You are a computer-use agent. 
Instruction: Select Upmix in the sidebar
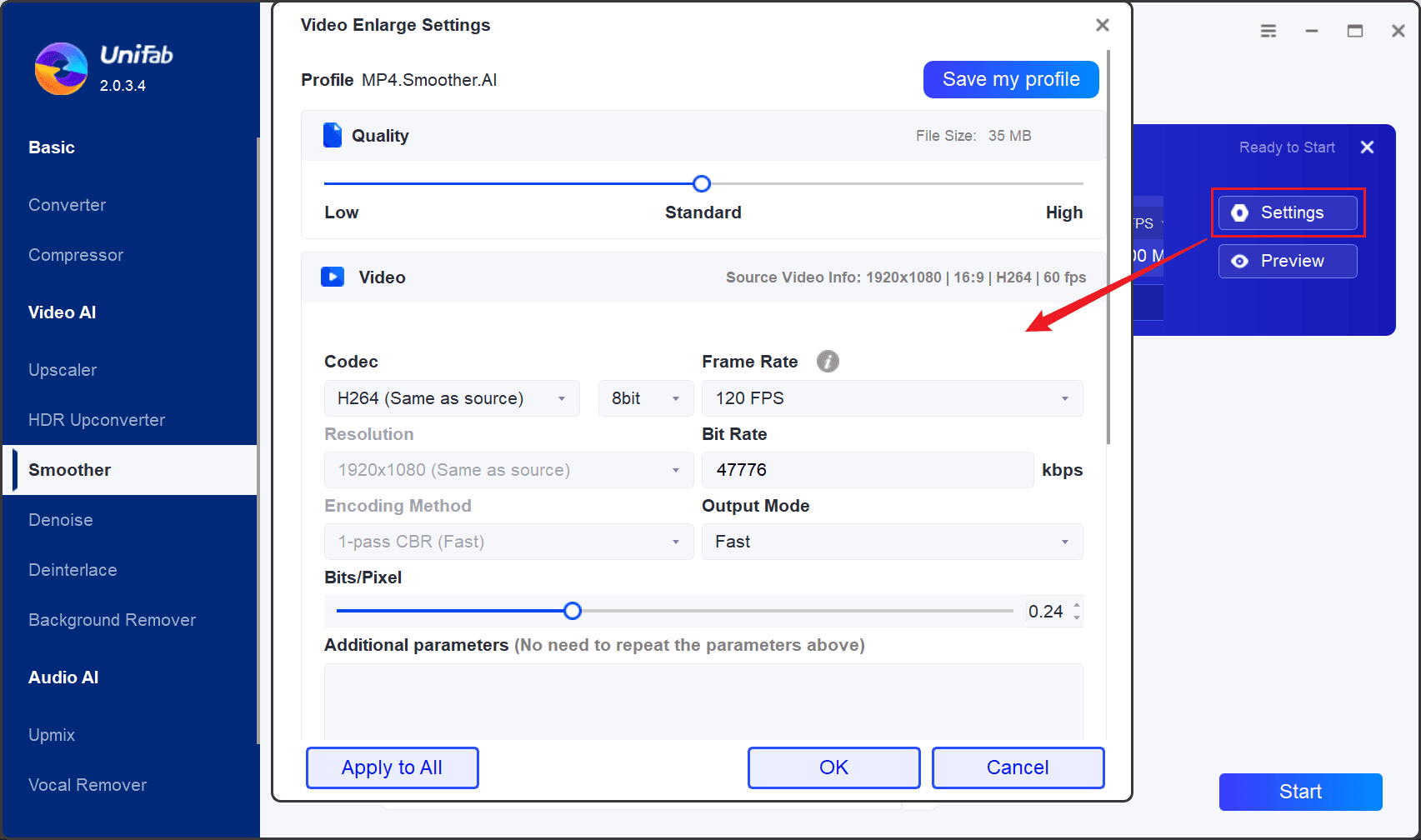tap(52, 735)
